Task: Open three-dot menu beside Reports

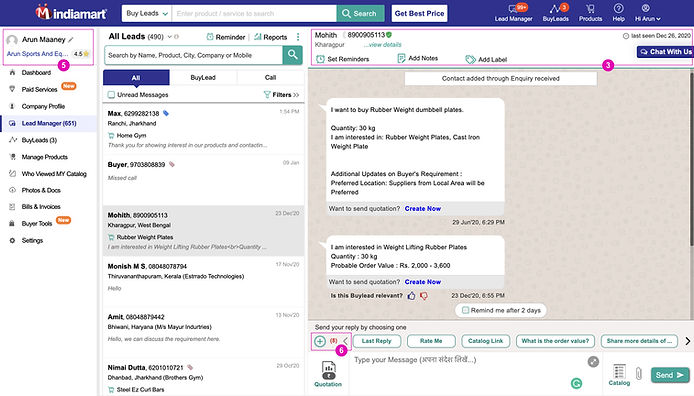Action: pos(298,37)
